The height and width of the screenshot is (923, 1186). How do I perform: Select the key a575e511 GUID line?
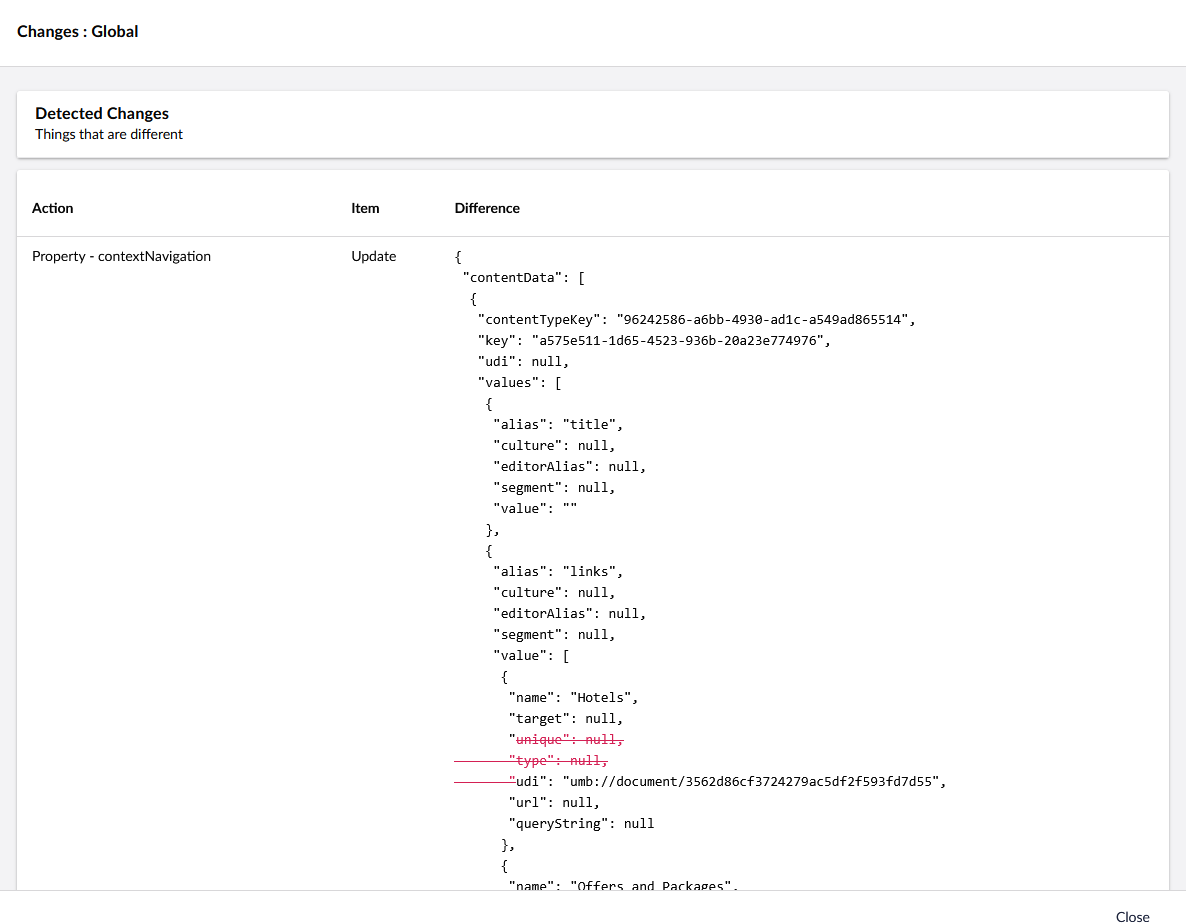coord(654,341)
